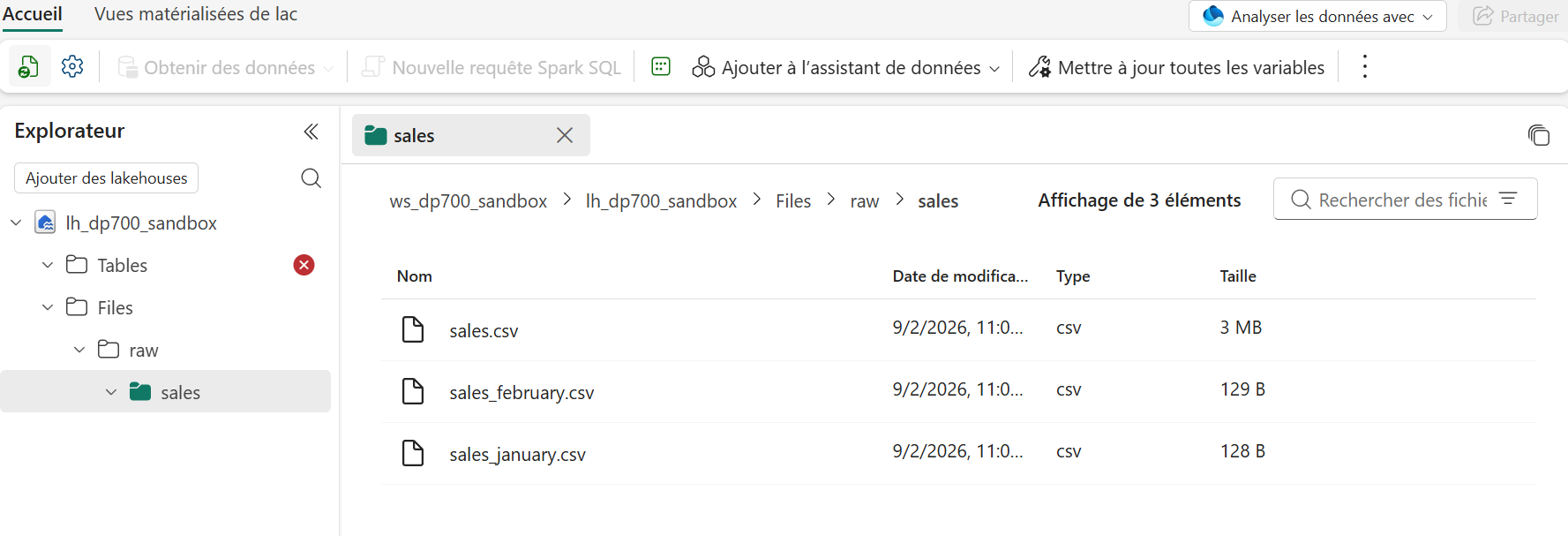Image resolution: width=1568 pixels, height=536 pixels.
Task: Click Mettre à jour toutes les variables
Action: point(1176,67)
